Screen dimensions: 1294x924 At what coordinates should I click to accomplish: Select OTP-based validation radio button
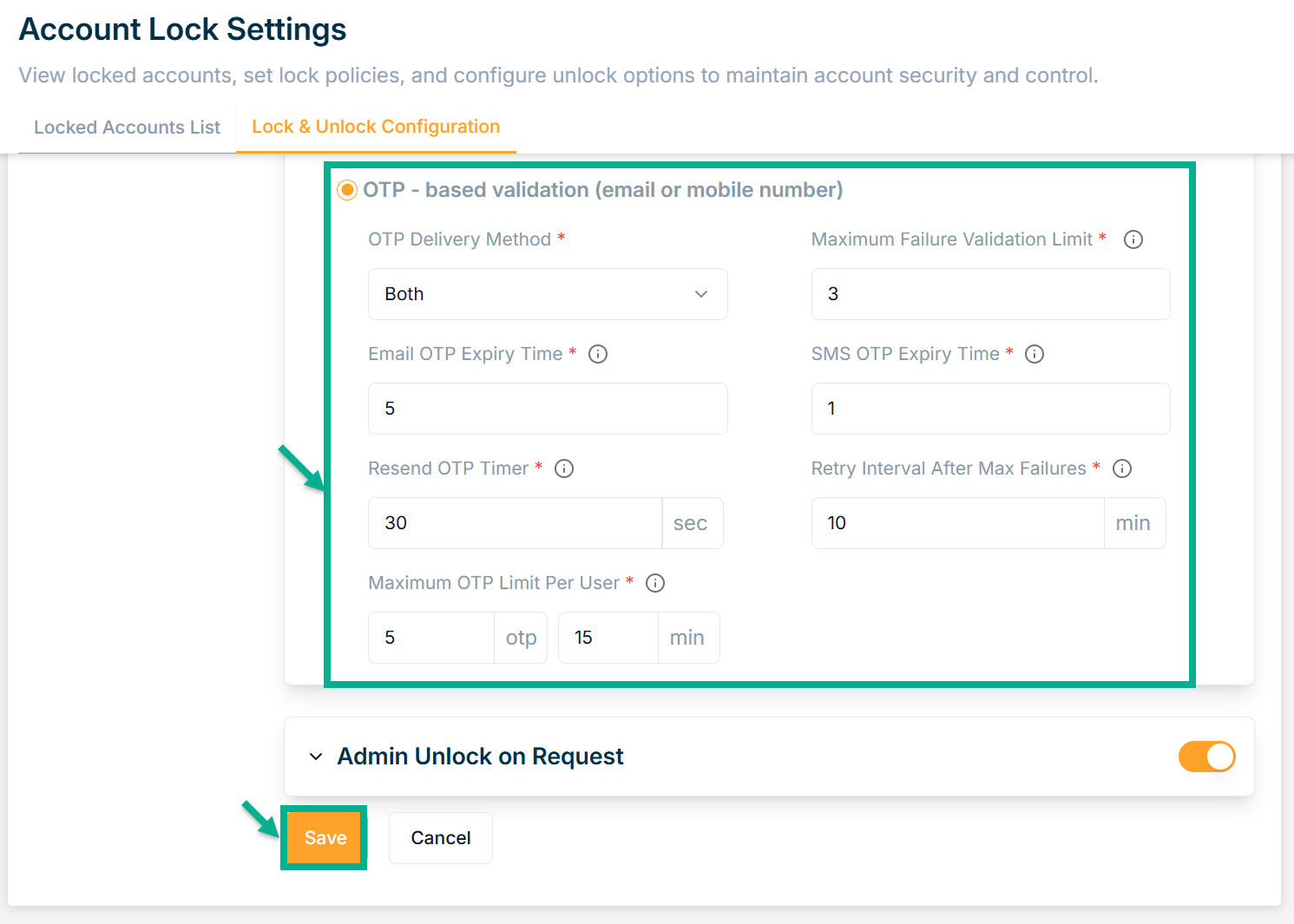click(x=347, y=190)
